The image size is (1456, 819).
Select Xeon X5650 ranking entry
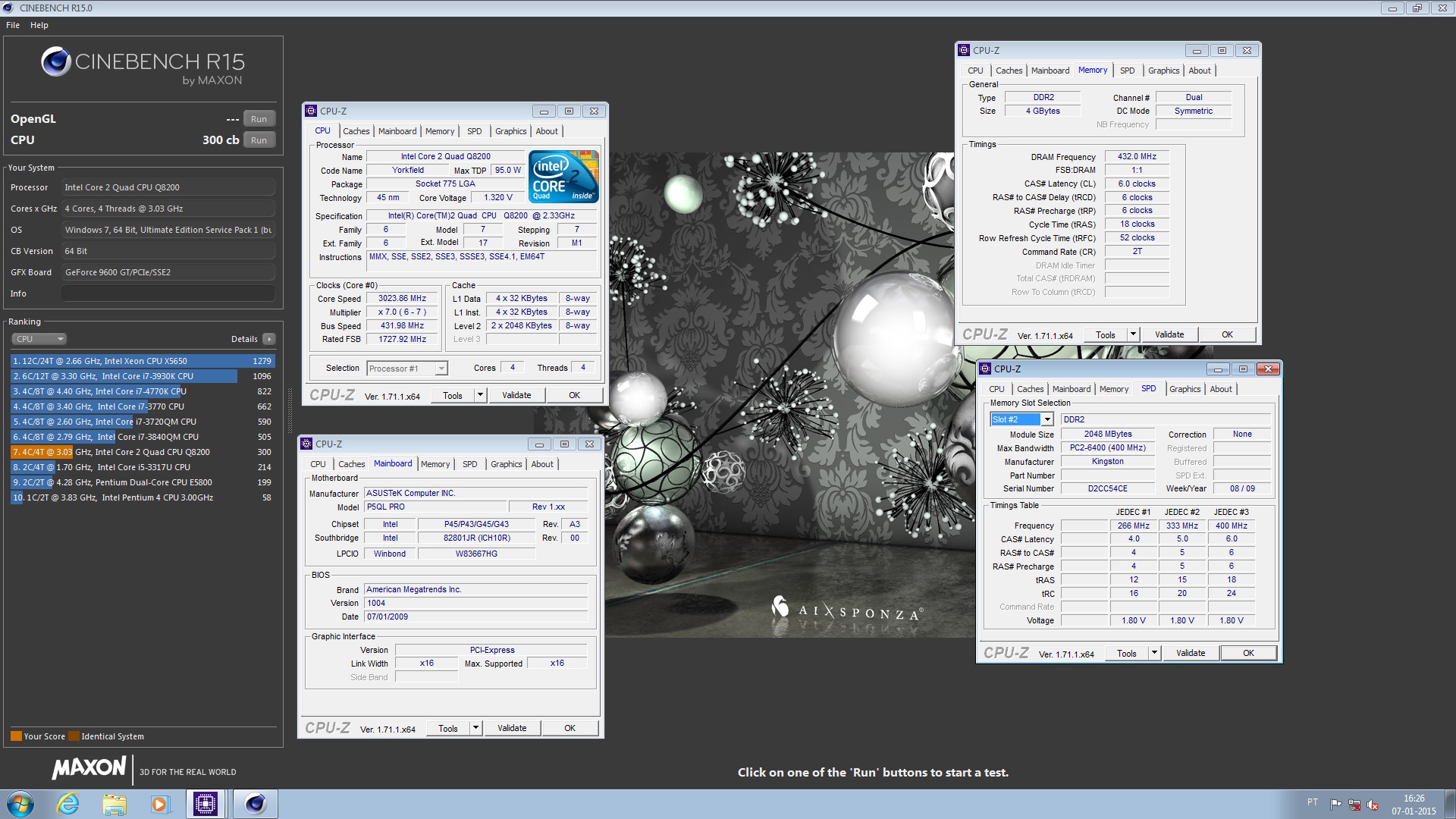pos(142,361)
